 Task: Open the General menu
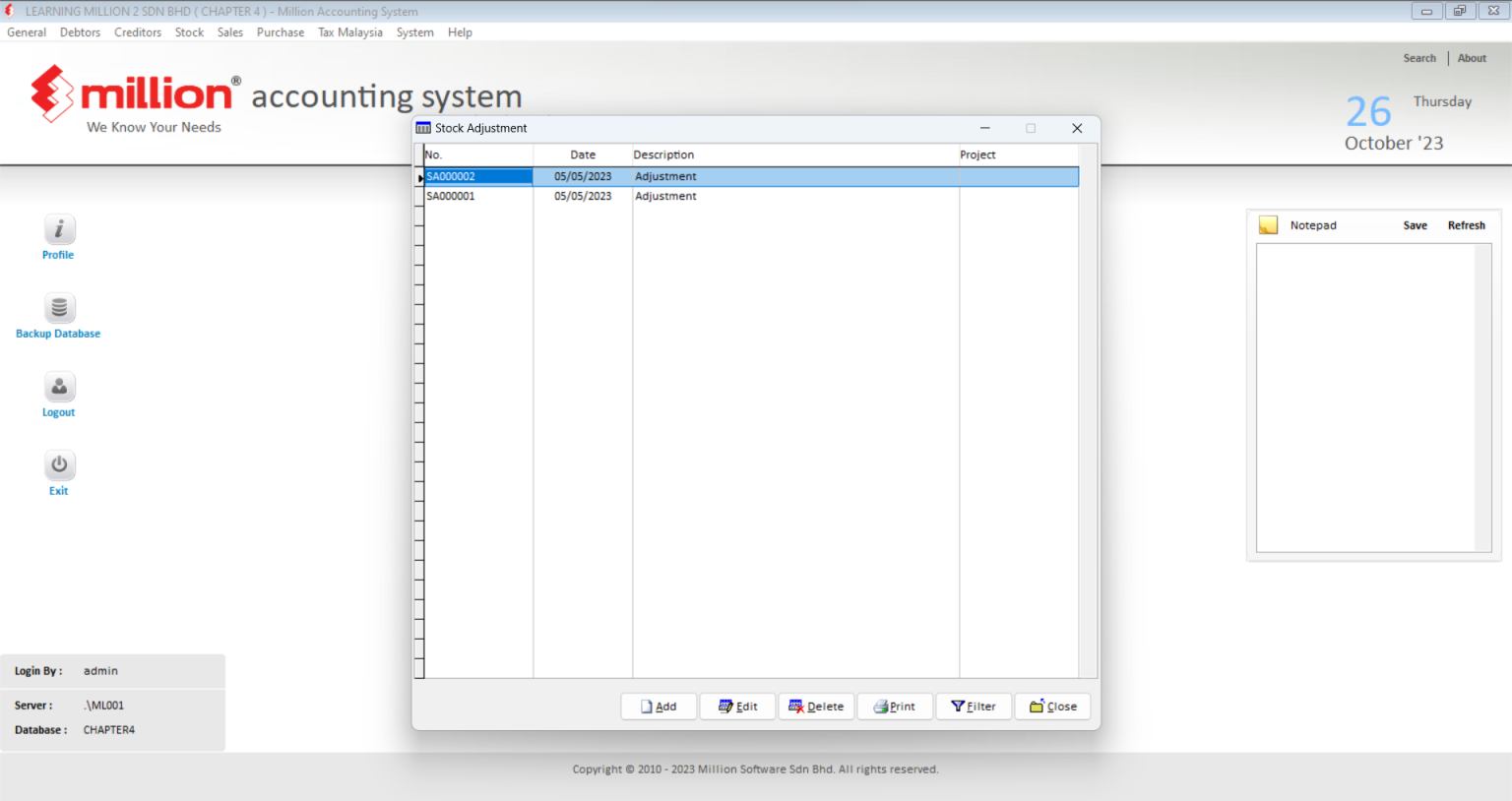click(27, 32)
